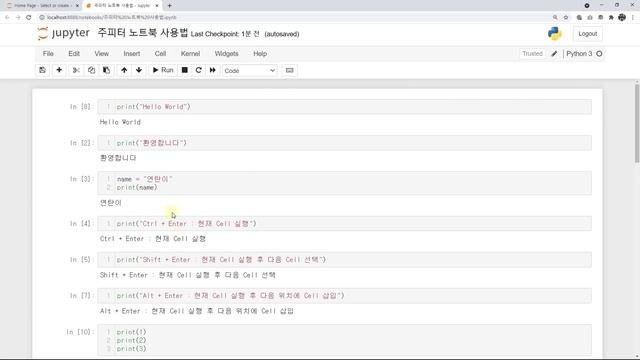Cut the selected cells
Viewport: 640px width, 360px height.
(76, 70)
